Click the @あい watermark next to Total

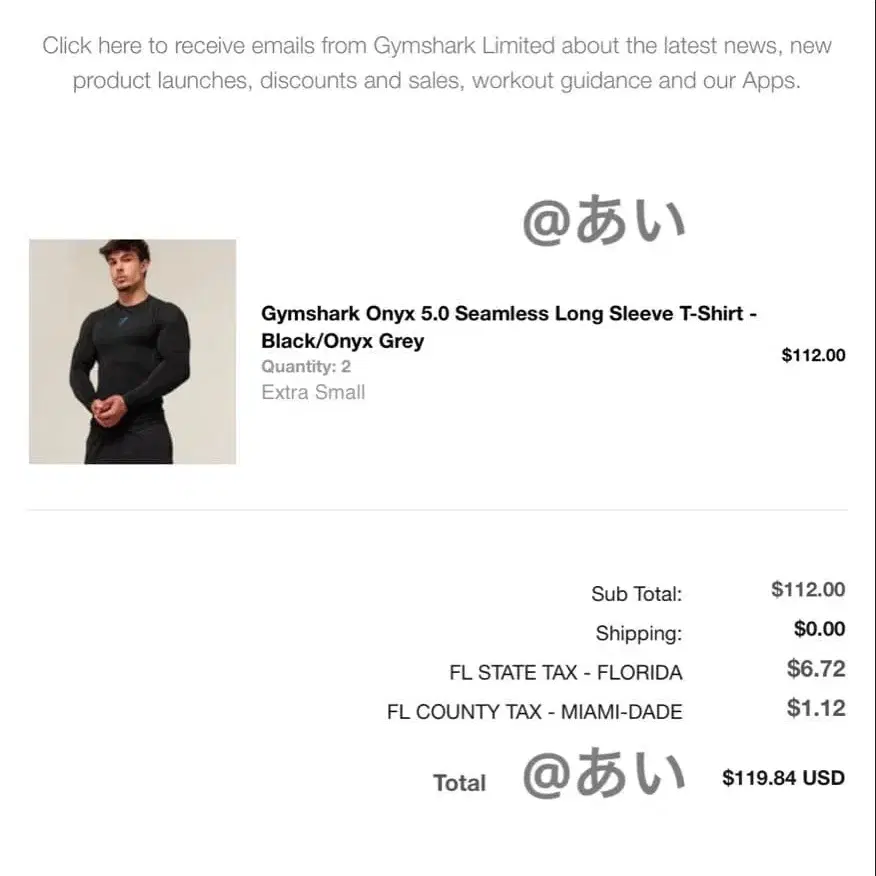604,775
